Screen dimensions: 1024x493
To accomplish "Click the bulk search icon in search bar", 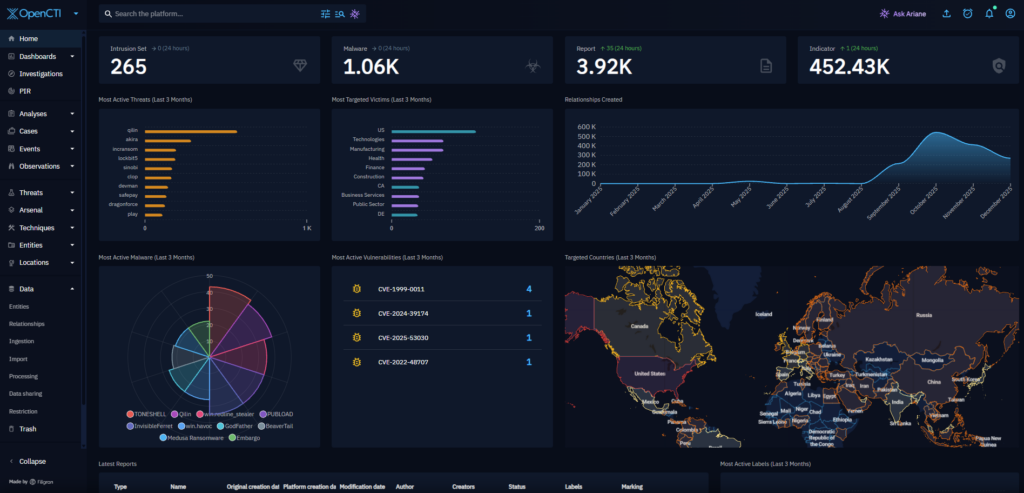I will 340,14.
